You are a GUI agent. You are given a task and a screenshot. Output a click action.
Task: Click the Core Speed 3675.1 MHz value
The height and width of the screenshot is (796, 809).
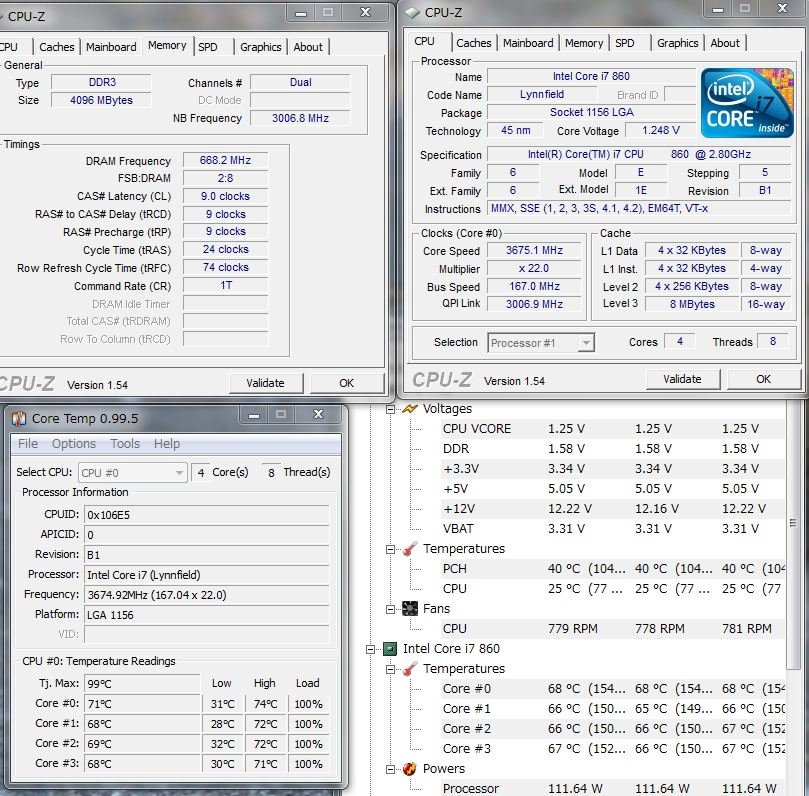pyautogui.click(x=534, y=250)
